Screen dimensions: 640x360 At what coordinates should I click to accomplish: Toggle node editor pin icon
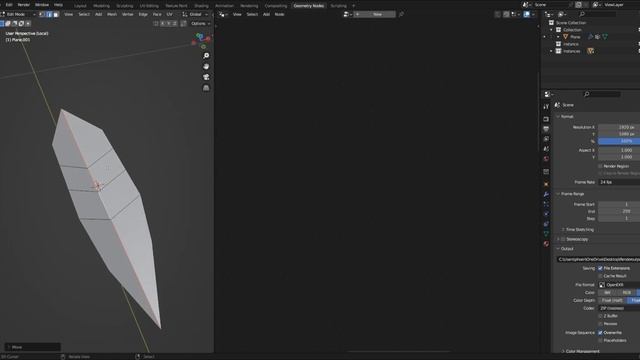click(401, 14)
